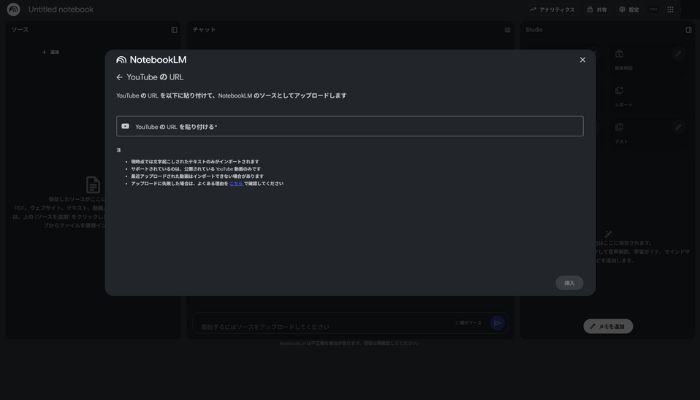Click the second Studio card icon
The width and height of the screenshot is (700, 400).
coord(619,91)
